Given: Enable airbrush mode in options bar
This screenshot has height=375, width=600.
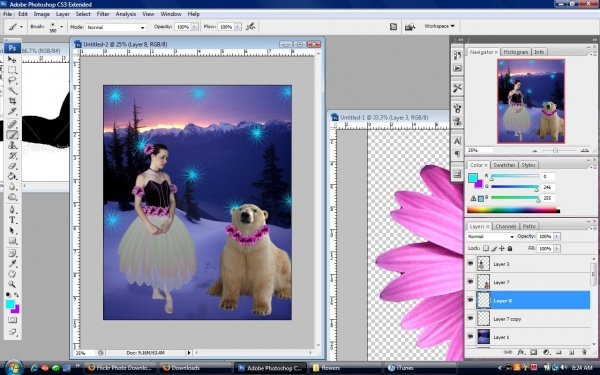Looking at the screenshot, I should coord(251,26).
